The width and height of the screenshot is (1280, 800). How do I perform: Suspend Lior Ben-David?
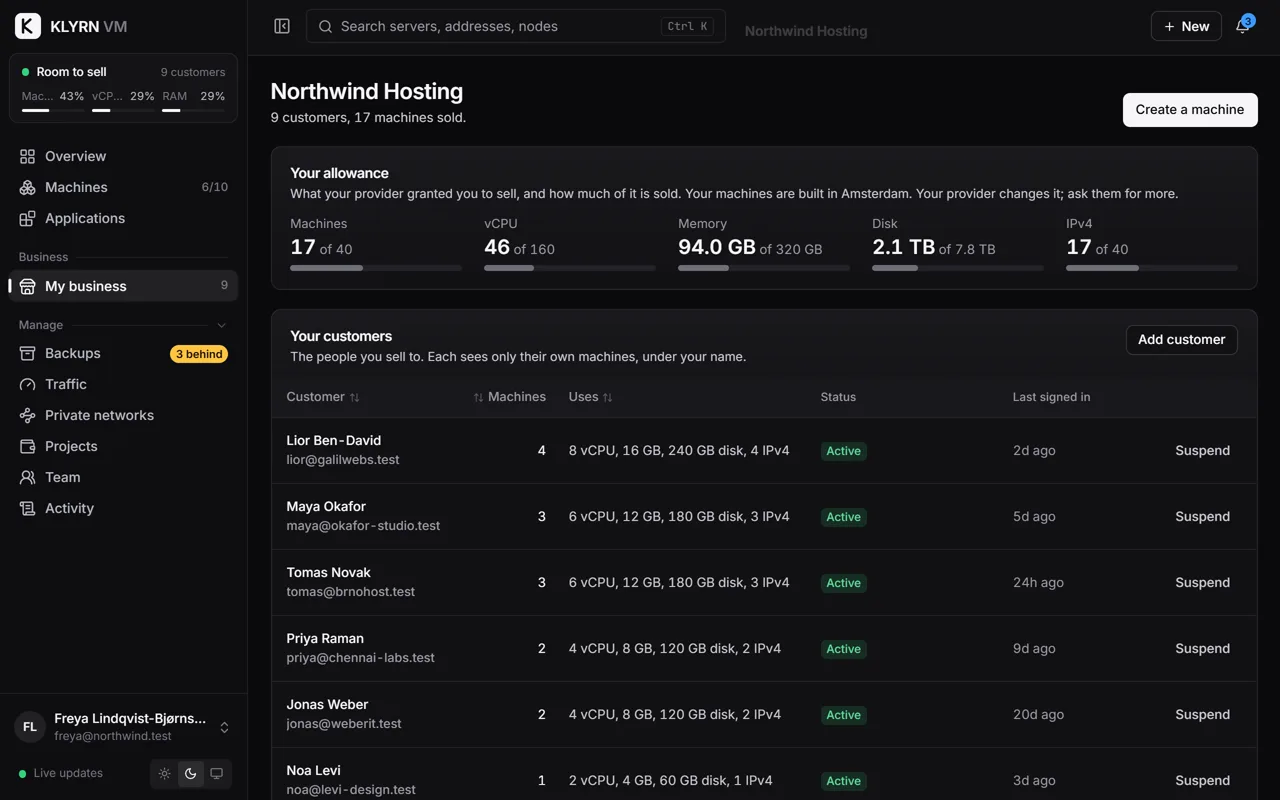(1202, 451)
